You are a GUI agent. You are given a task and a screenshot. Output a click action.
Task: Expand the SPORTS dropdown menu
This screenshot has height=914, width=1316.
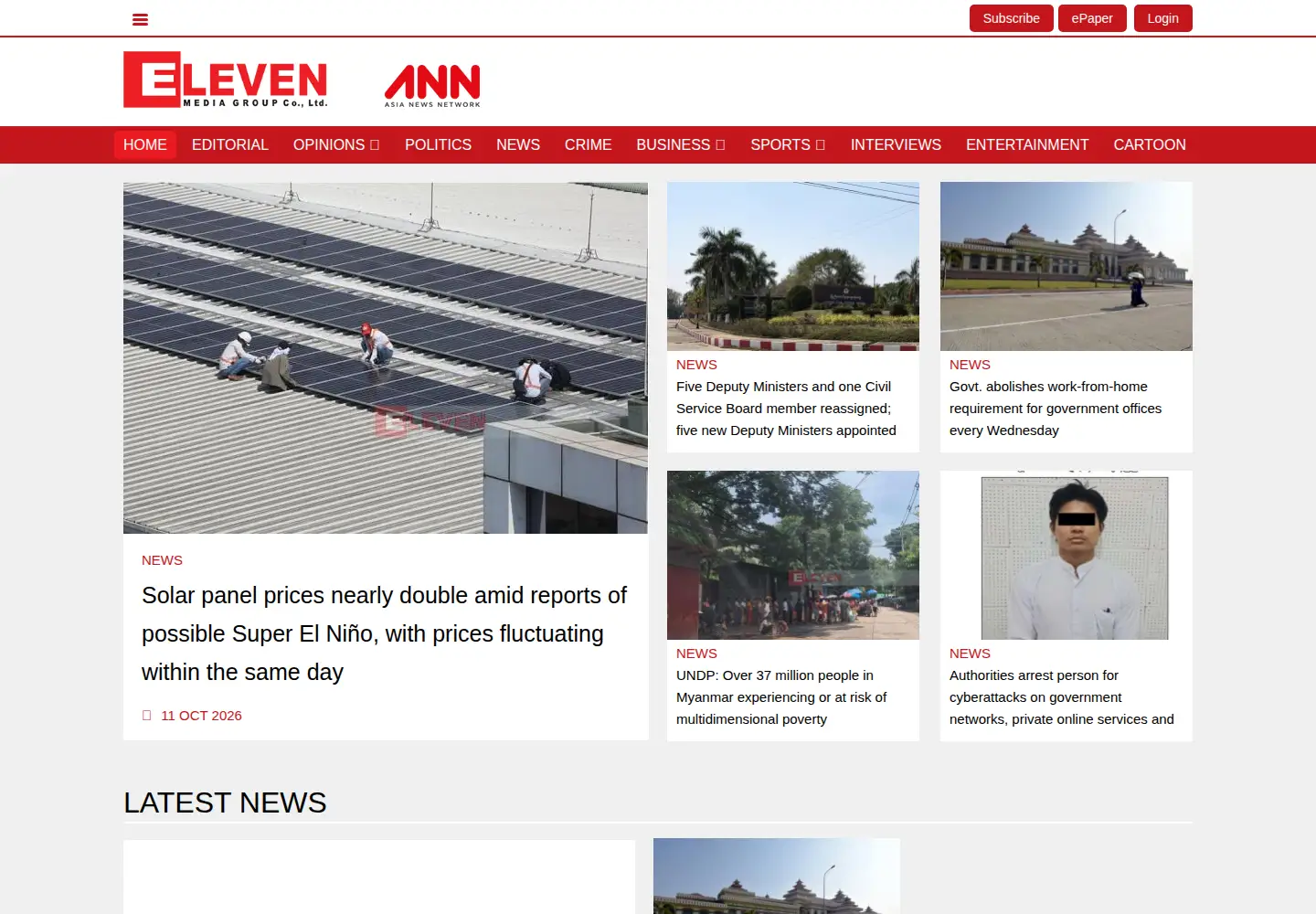(788, 144)
